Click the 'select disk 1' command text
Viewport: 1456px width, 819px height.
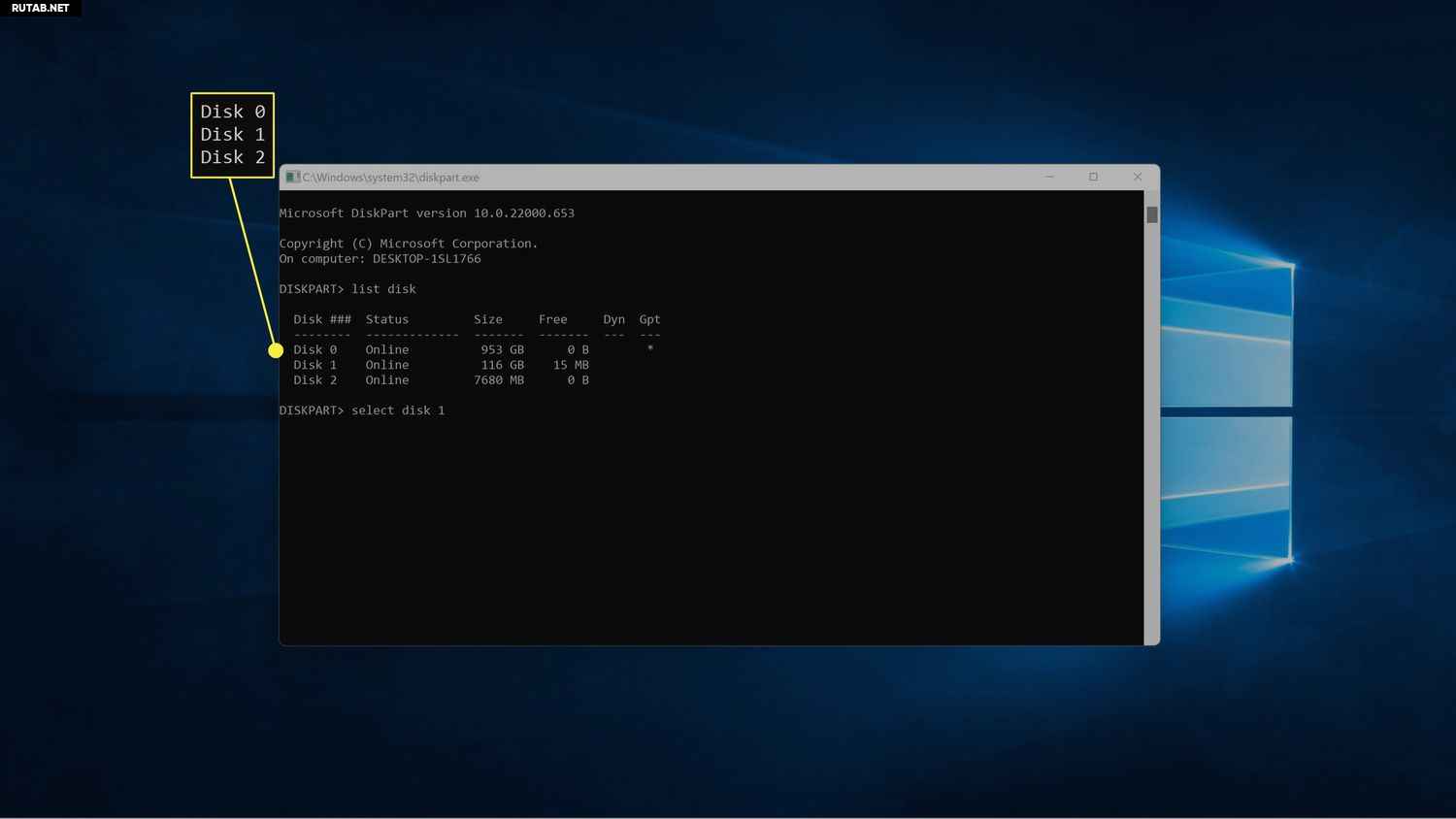tap(398, 410)
